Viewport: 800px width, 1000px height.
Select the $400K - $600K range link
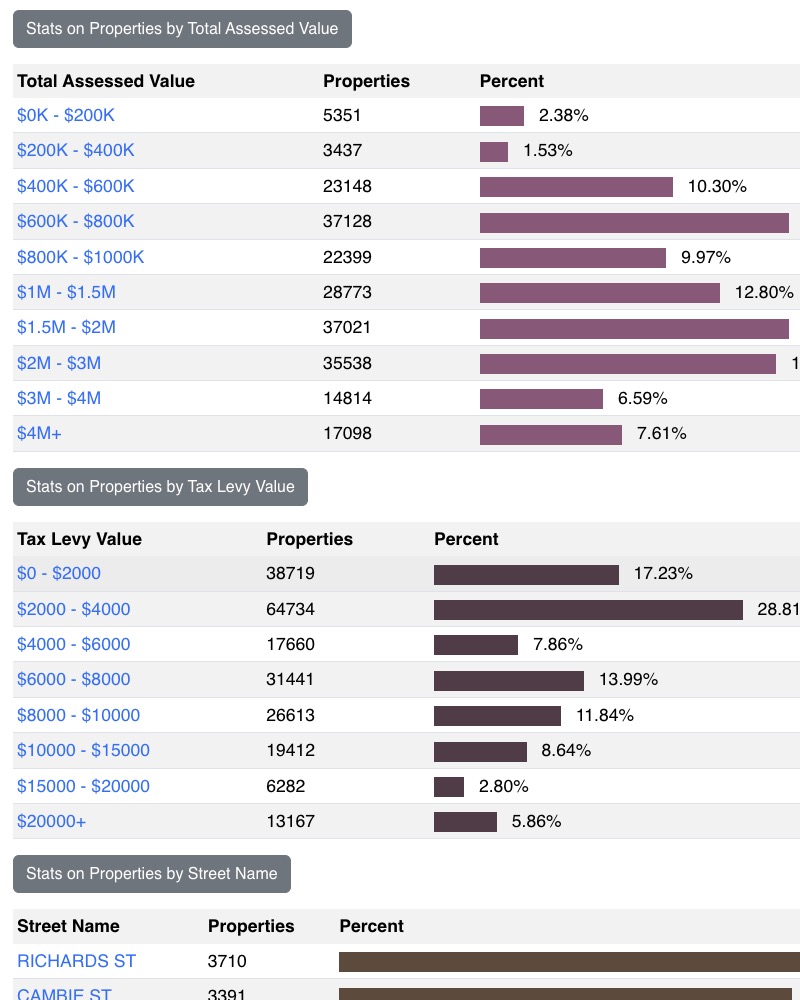coord(75,186)
